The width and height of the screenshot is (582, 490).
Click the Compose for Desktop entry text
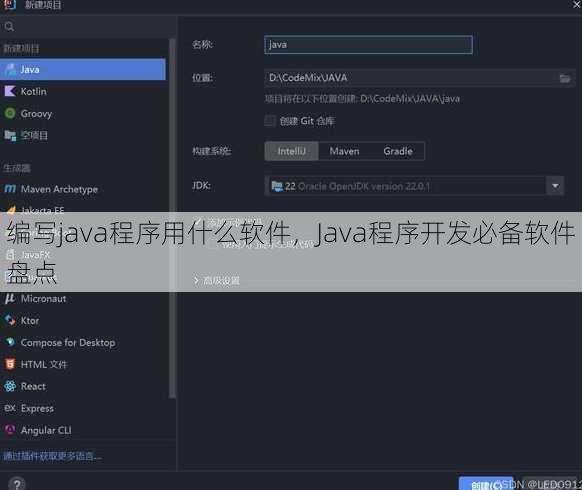click(x=68, y=342)
